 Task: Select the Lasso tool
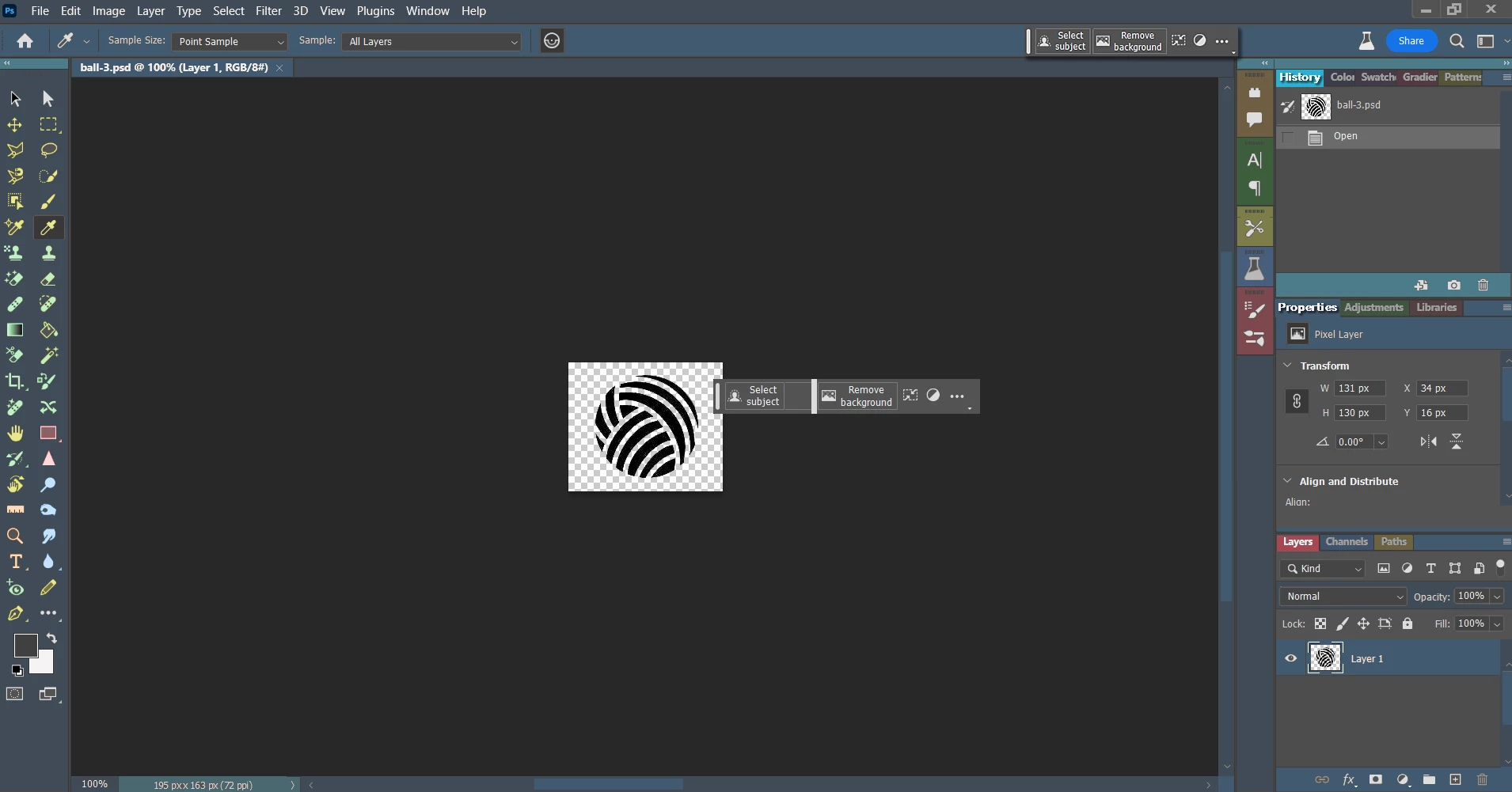point(48,150)
